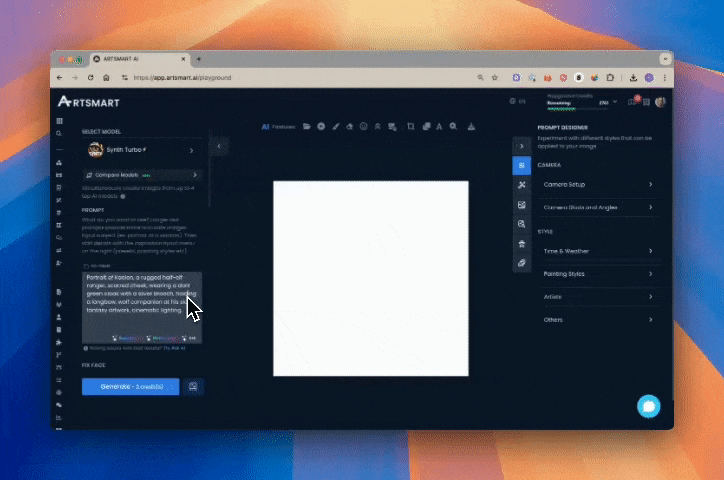Image resolution: width=724 pixels, height=480 pixels.
Task: Select the brush tool in canvas toolbar
Action: pyautogui.click(x=336, y=127)
